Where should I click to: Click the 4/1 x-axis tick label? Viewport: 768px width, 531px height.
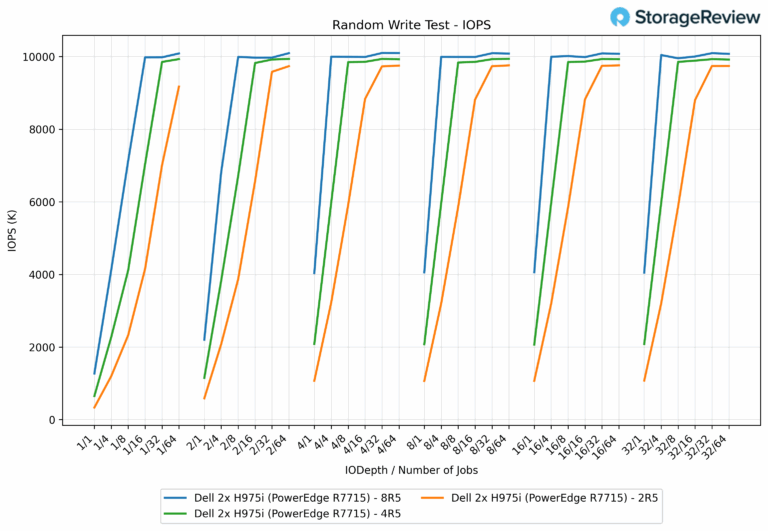click(x=307, y=438)
